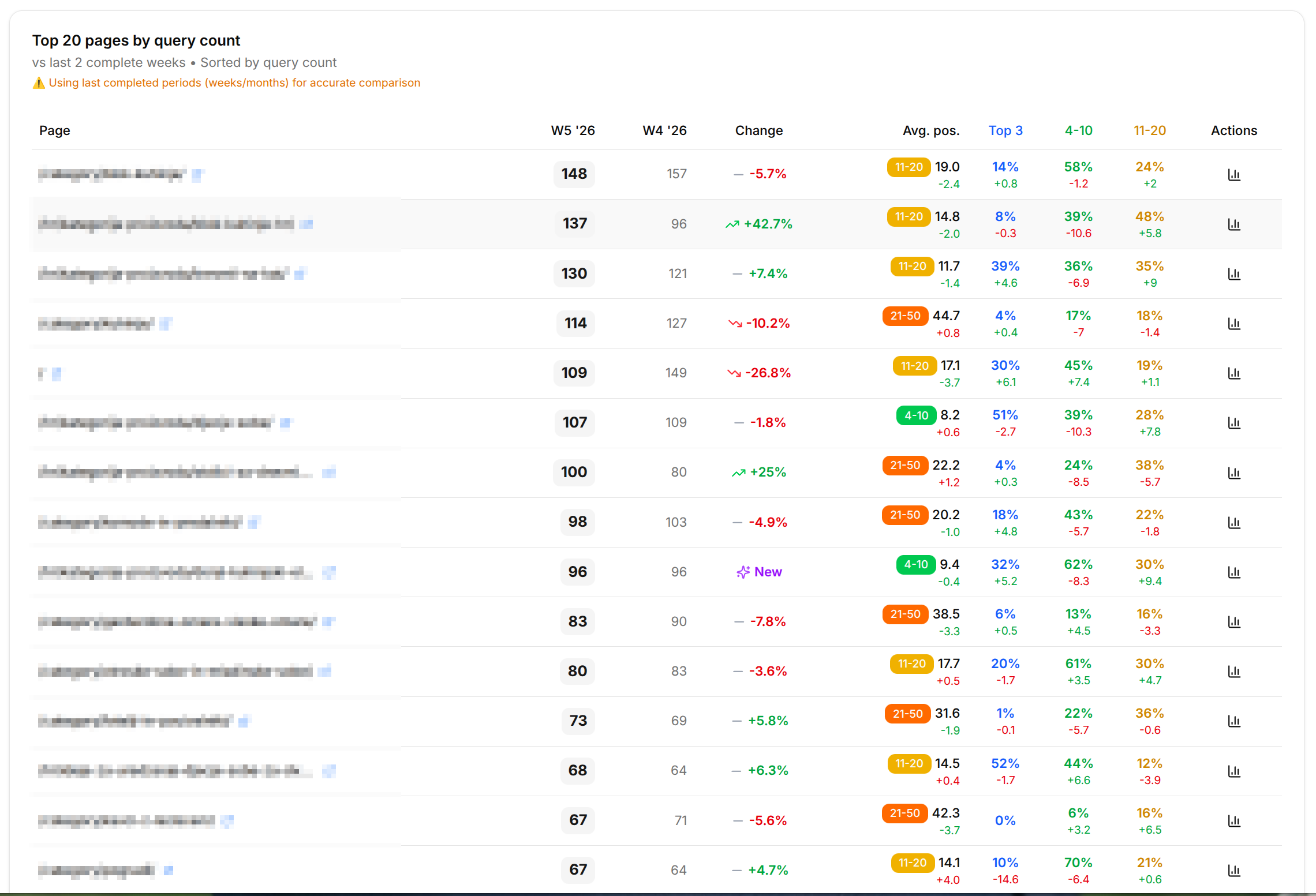
Task: Sort the table by the W5 '26 column
Action: tap(572, 130)
